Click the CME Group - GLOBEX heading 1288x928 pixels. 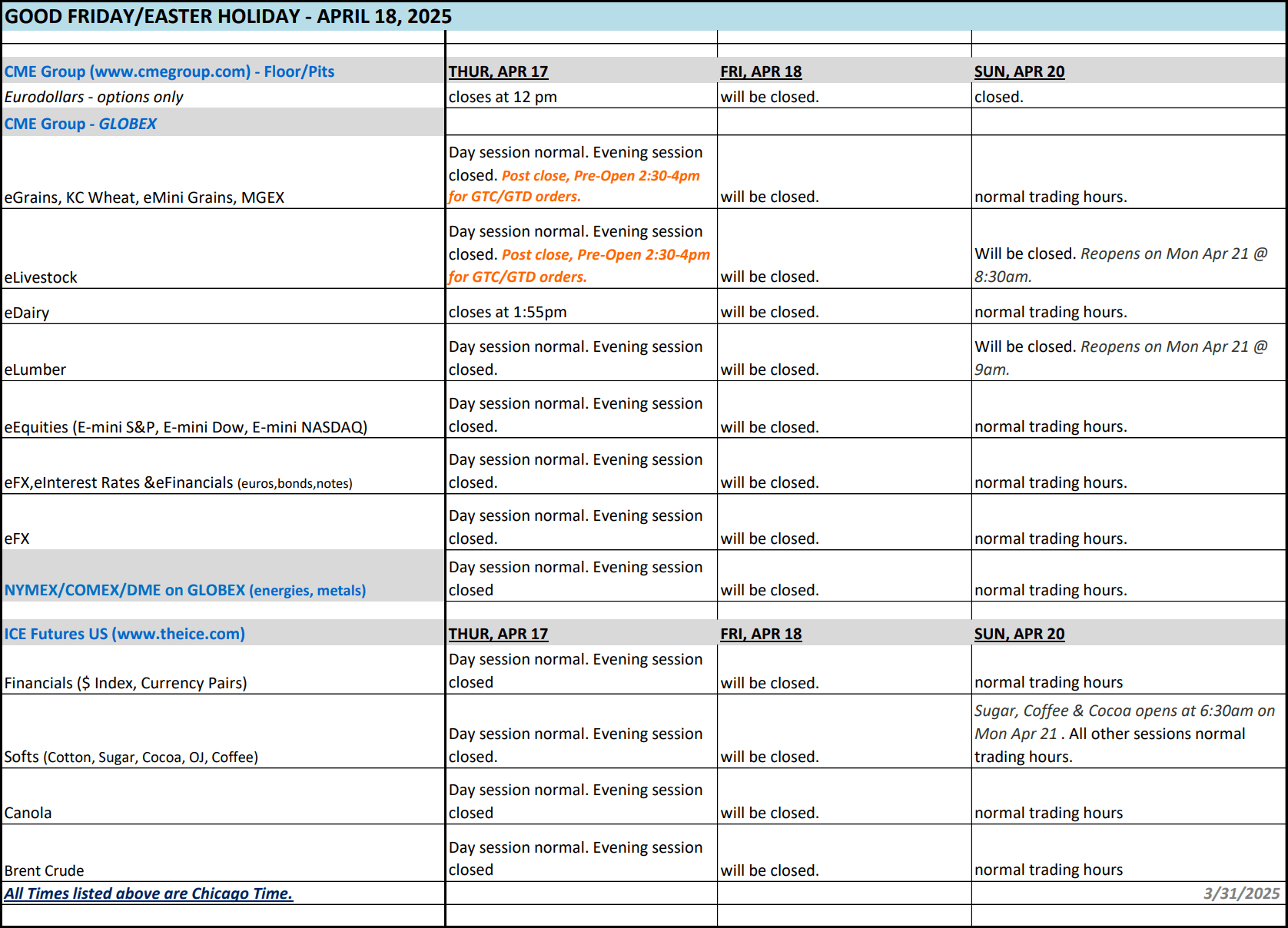[81, 124]
